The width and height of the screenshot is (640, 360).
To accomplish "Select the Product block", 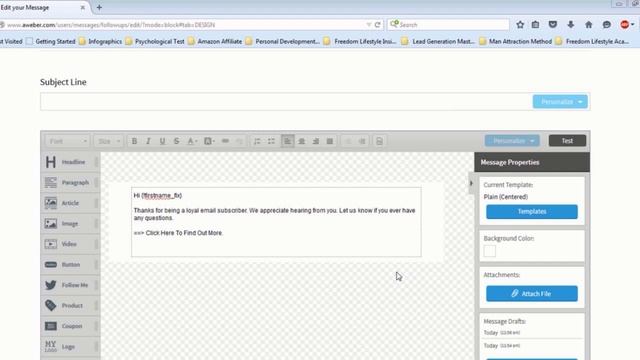I will click(x=70, y=305).
